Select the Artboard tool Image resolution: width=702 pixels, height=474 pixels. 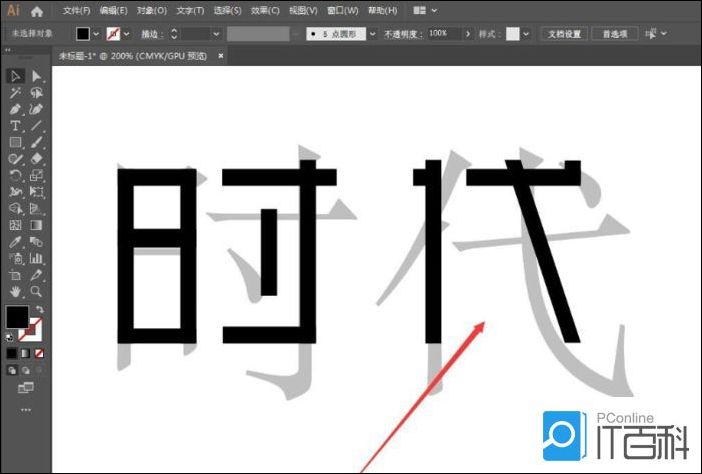15,275
